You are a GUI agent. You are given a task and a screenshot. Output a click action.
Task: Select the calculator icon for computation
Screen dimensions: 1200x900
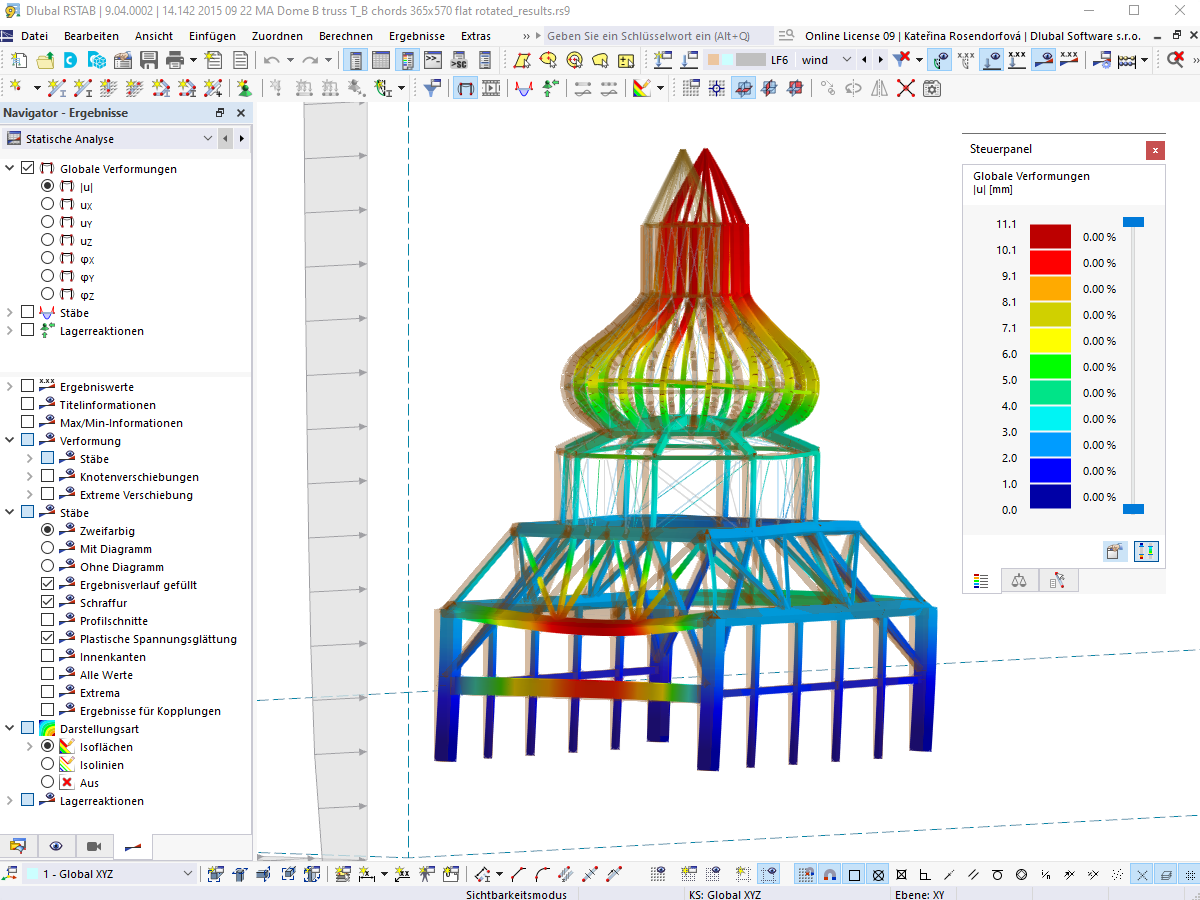tap(1125, 60)
